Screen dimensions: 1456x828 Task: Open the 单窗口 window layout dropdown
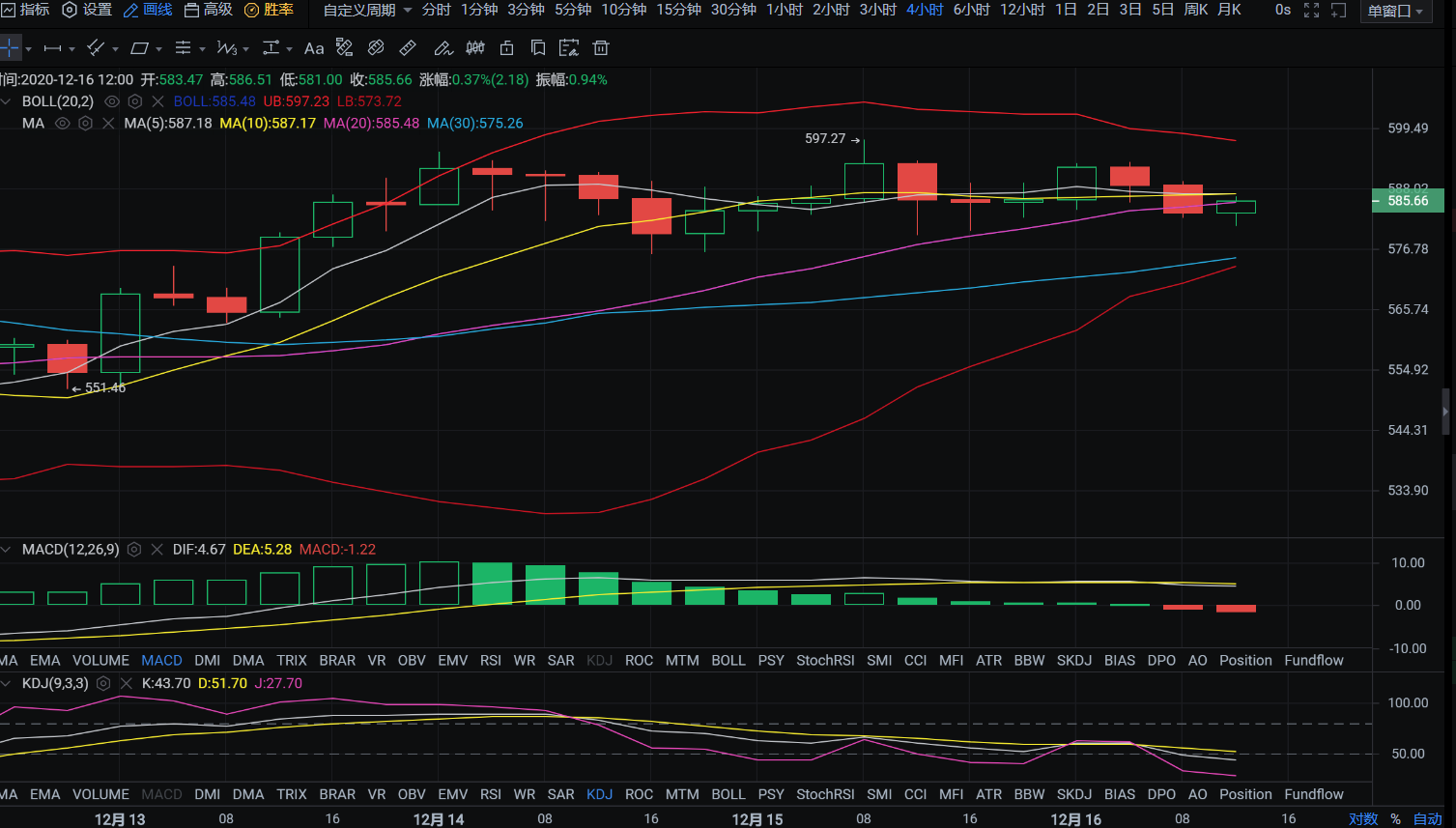1395,11
